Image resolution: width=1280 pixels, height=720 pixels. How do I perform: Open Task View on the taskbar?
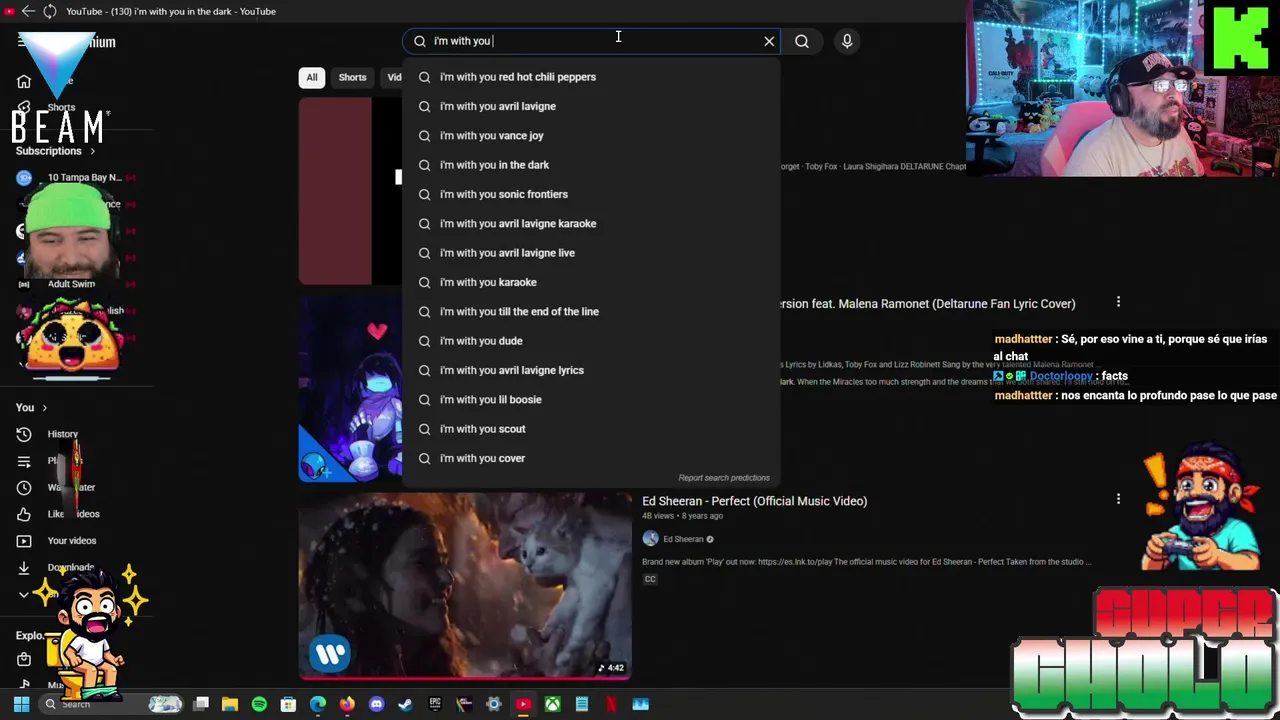201,704
